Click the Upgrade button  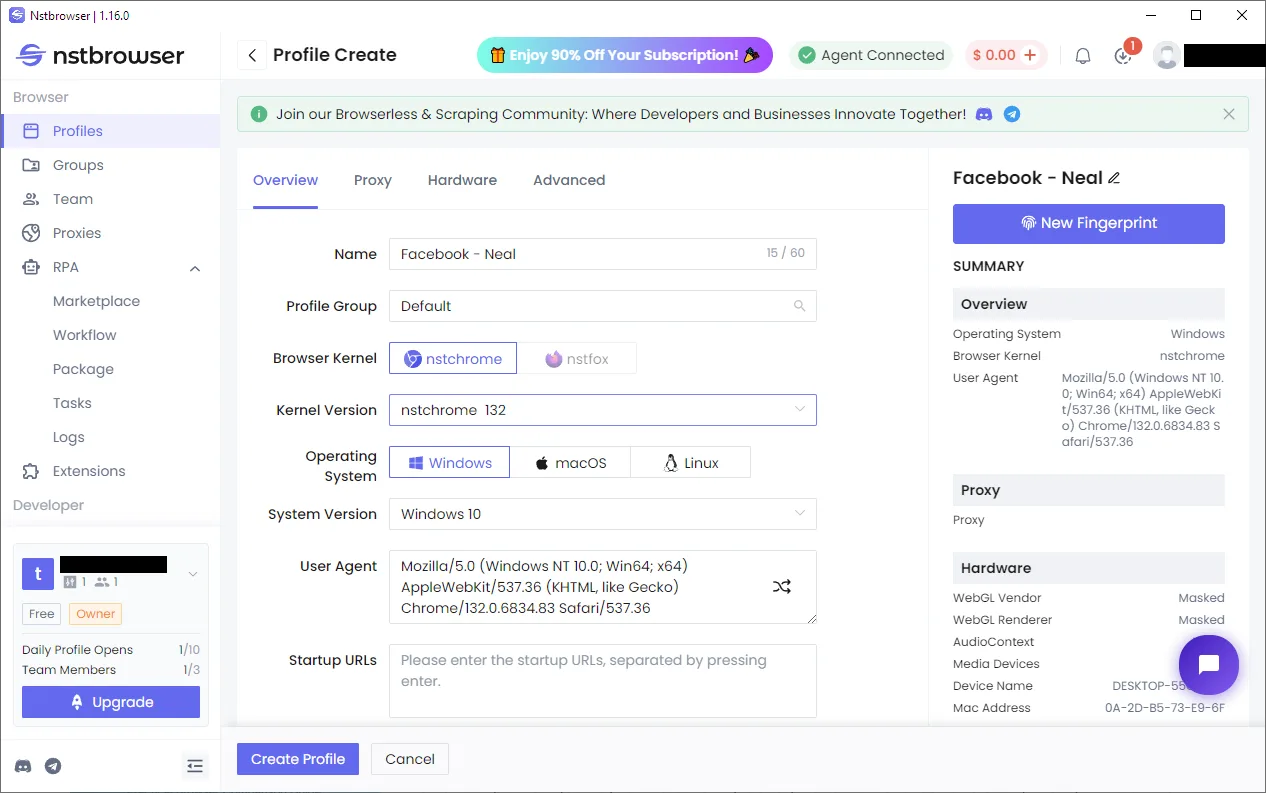111,702
